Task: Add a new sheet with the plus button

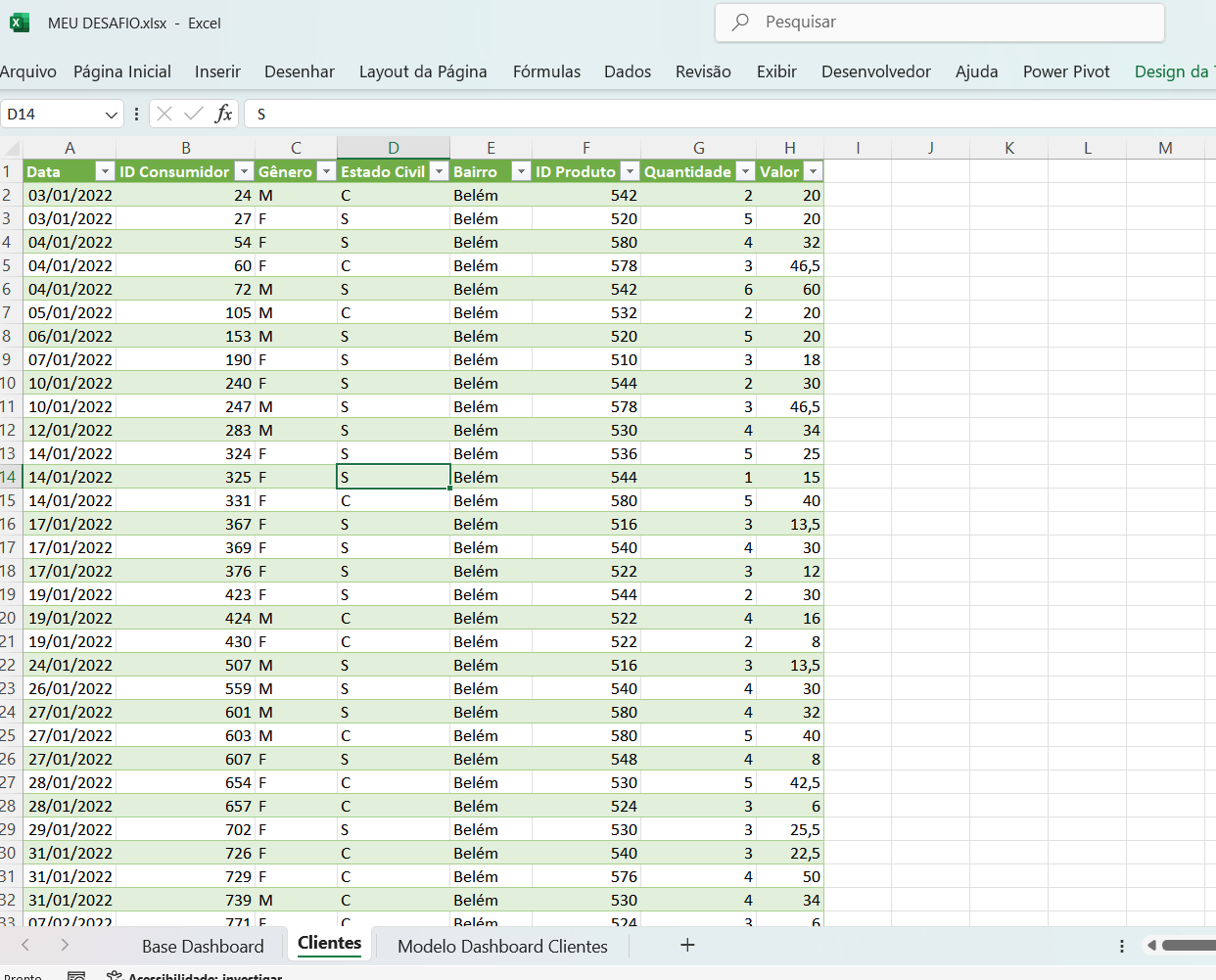Action: pyautogui.click(x=687, y=945)
